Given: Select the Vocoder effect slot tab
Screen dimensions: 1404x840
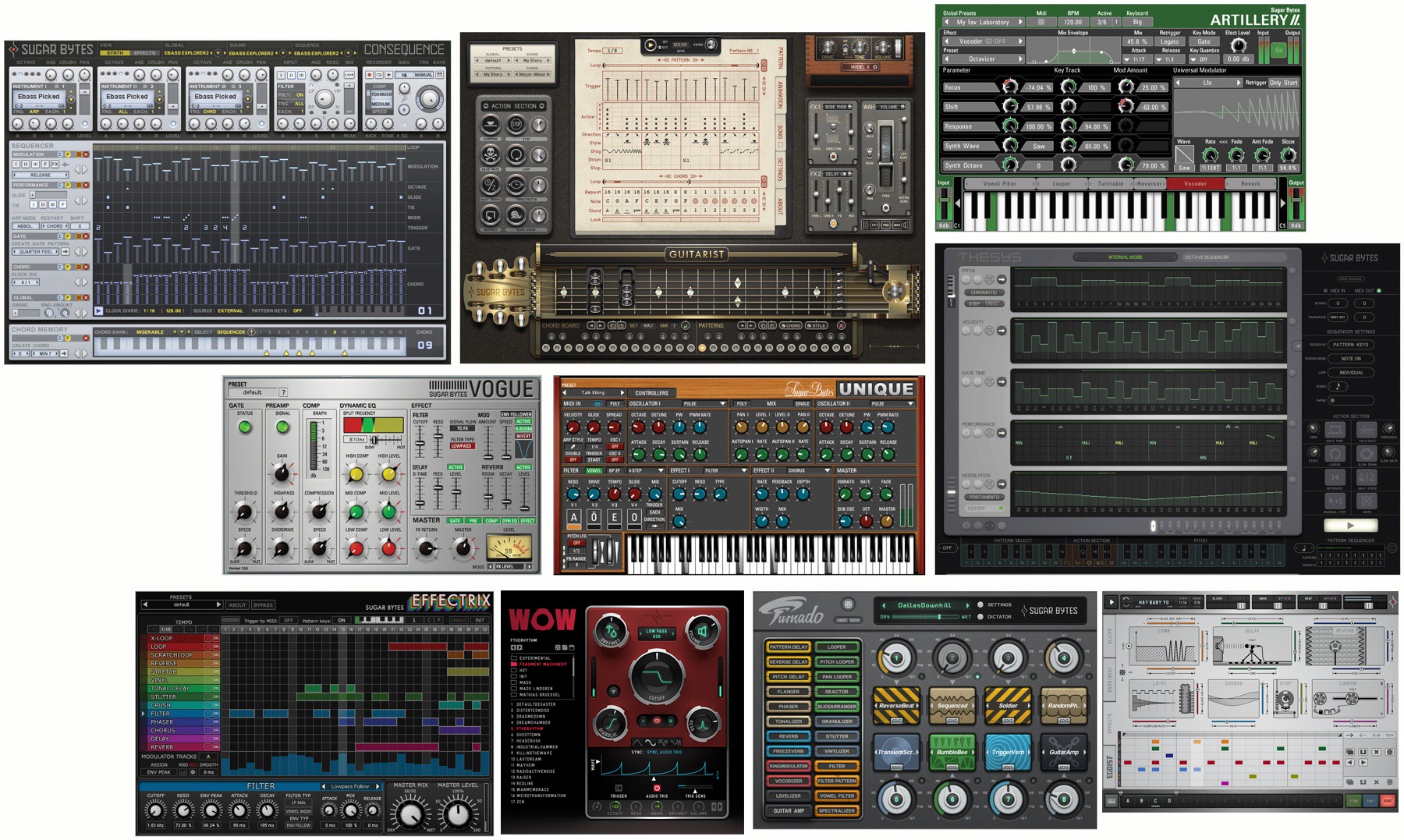Looking at the screenshot, I should tap(1195, 184).
